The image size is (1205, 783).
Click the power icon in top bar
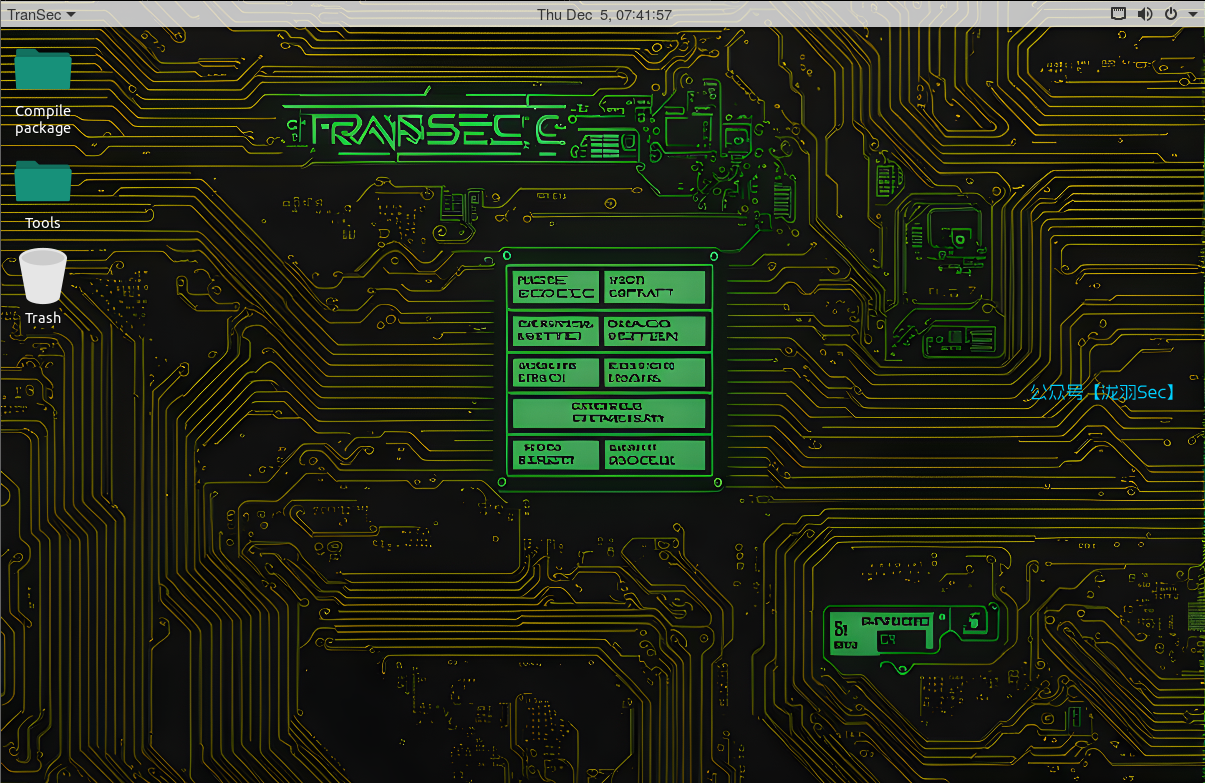coord(1170,14)
